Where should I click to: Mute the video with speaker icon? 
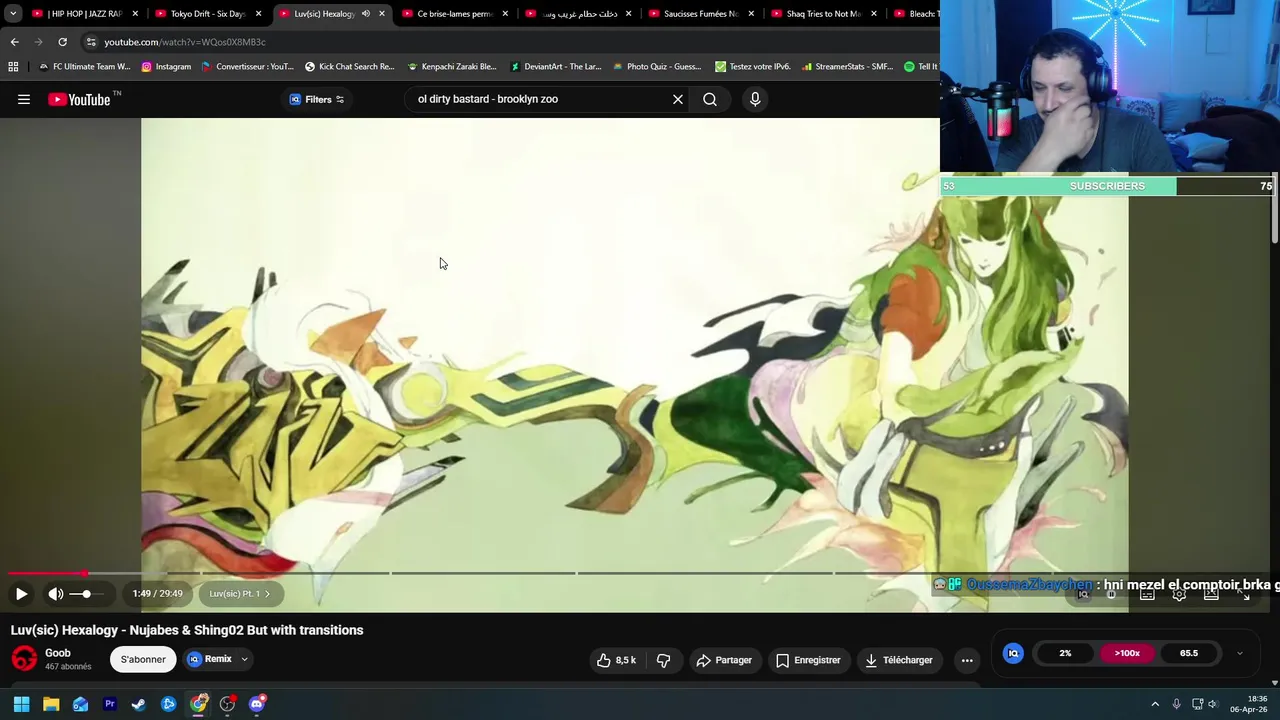pos(56,594)
